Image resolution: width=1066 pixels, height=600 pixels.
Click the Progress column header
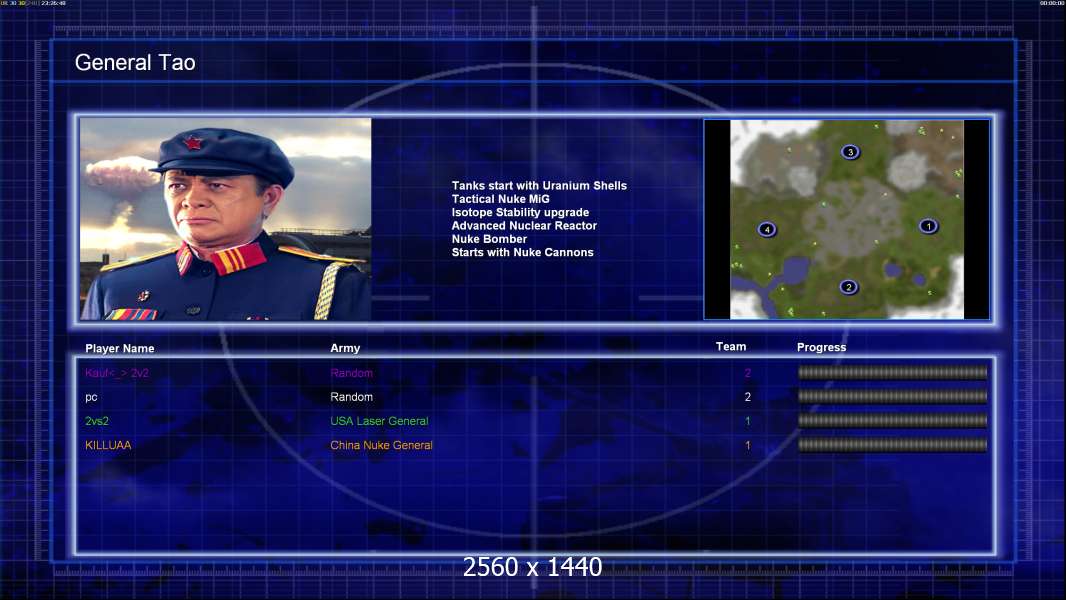821,347
